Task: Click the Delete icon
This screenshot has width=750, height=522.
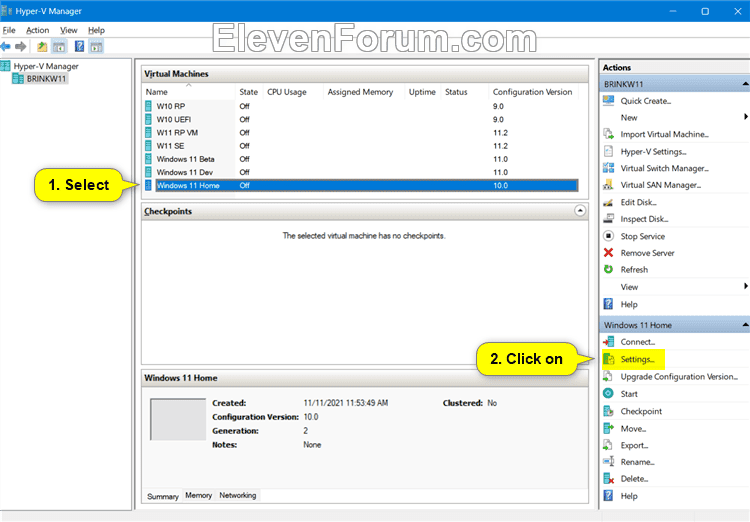Action: point(608,478)
